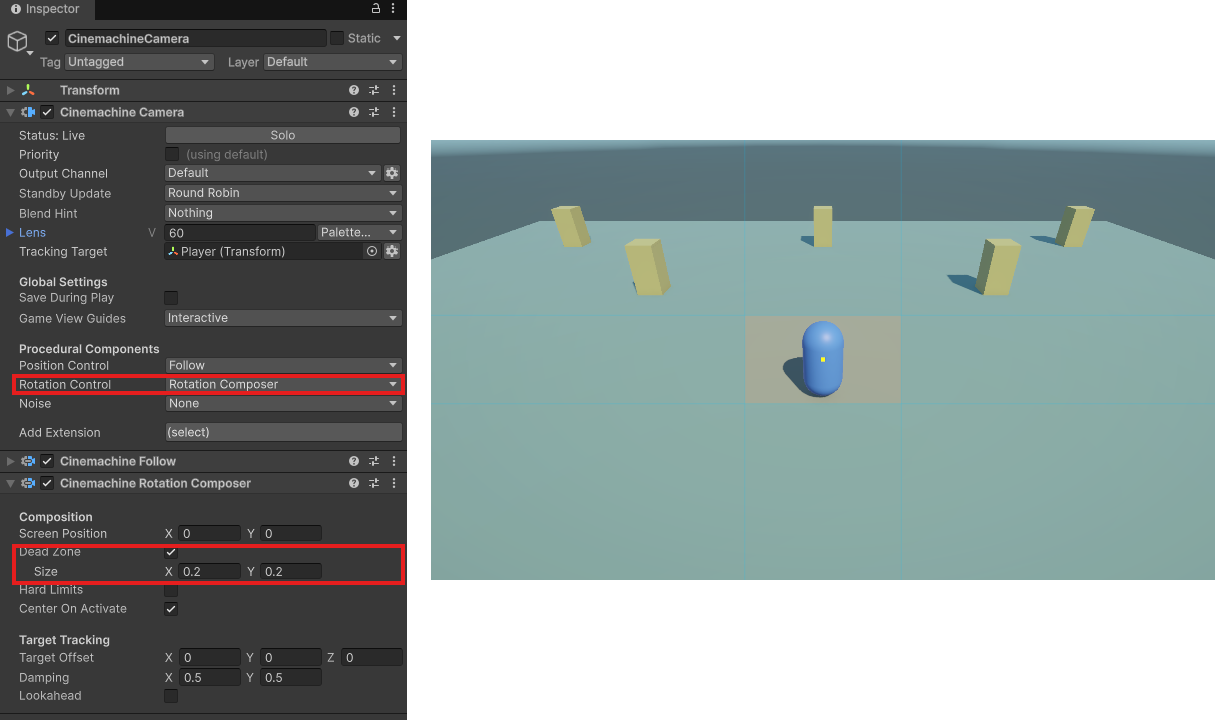
Task: Open the Lens Palette dropdown
Action: click(360, 232)
